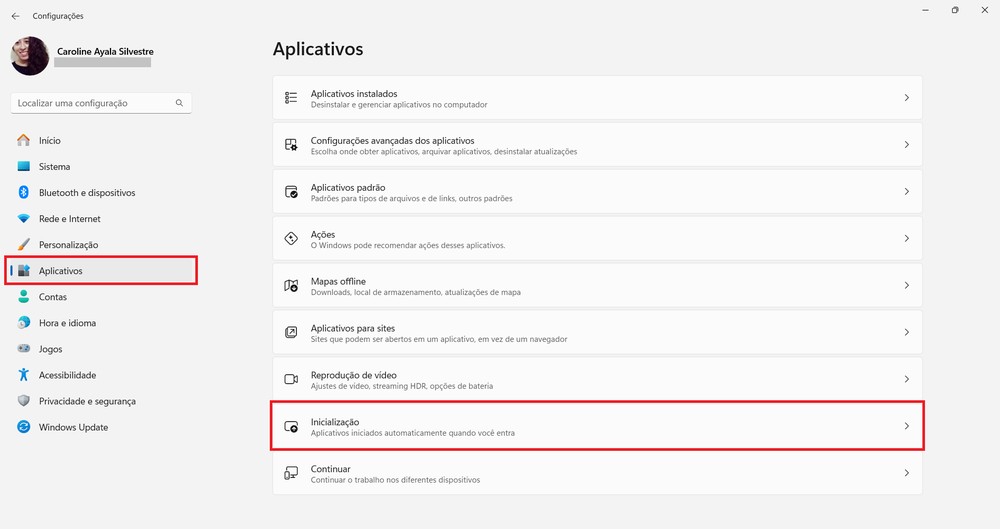1000x529 pixels.
Task: Open Rede e Internet section
Action: coord(70,219)
